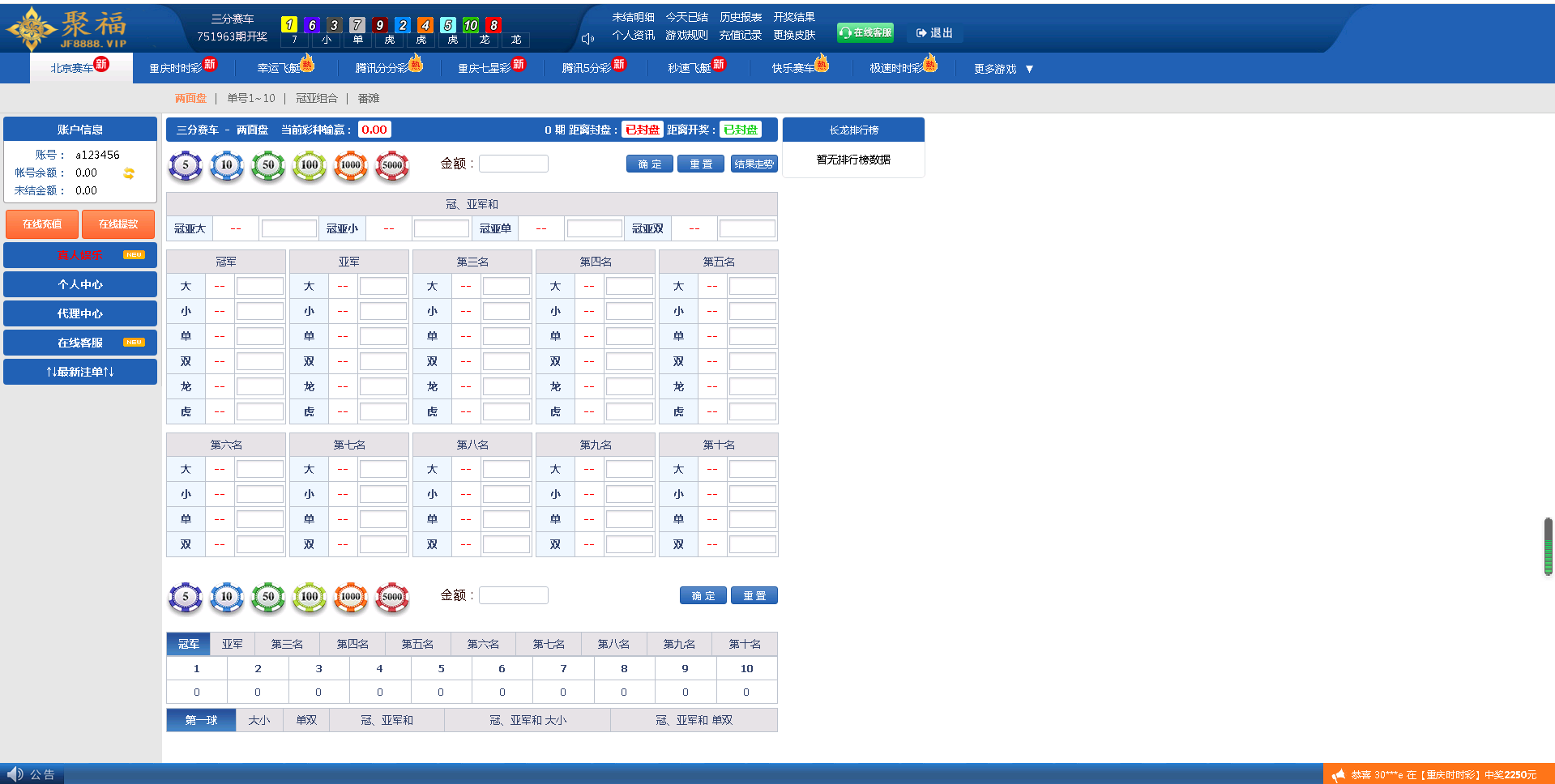Click the announcement speaker icon at bottom

pos(15,774)
